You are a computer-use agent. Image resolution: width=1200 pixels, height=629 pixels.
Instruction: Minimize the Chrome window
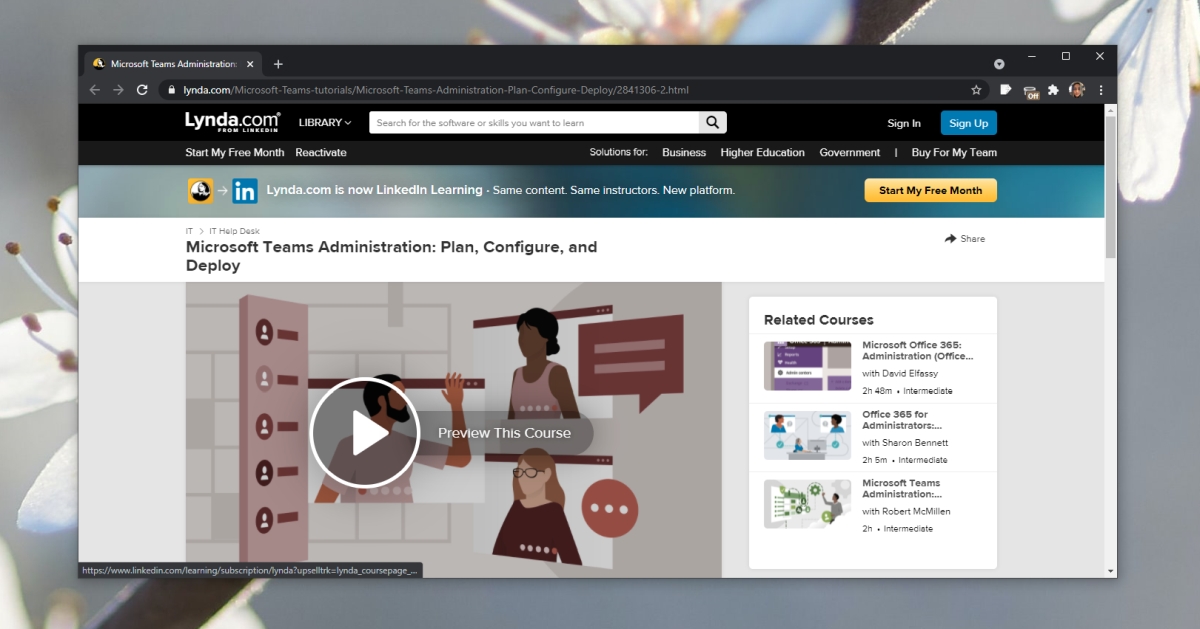pyautogui.click(x=1031, y=56)
